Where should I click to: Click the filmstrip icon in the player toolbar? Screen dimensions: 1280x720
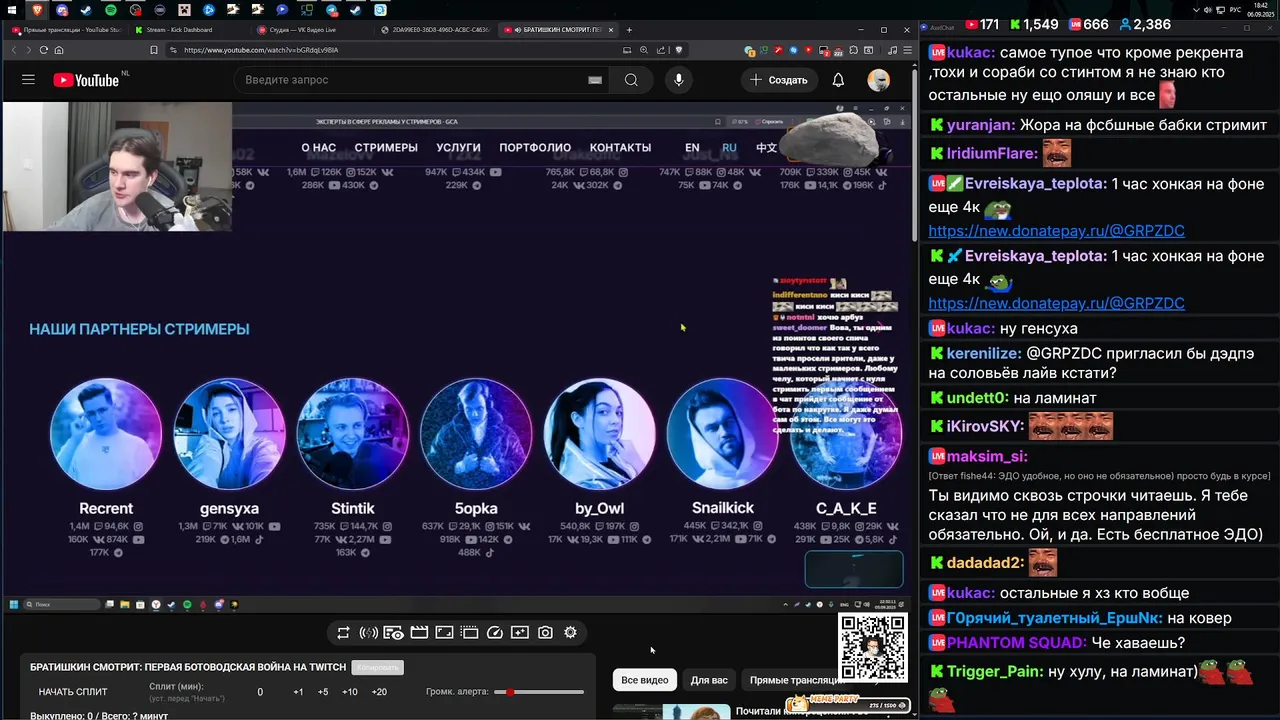pos(469,632)
